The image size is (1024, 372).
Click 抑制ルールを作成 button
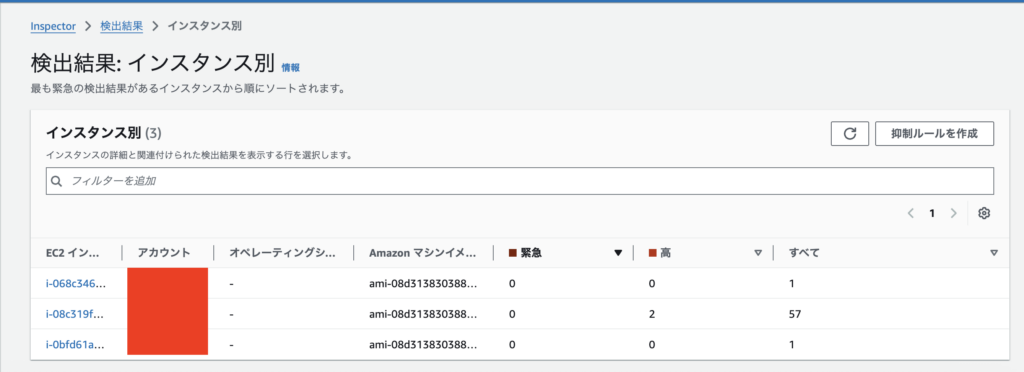935,134
